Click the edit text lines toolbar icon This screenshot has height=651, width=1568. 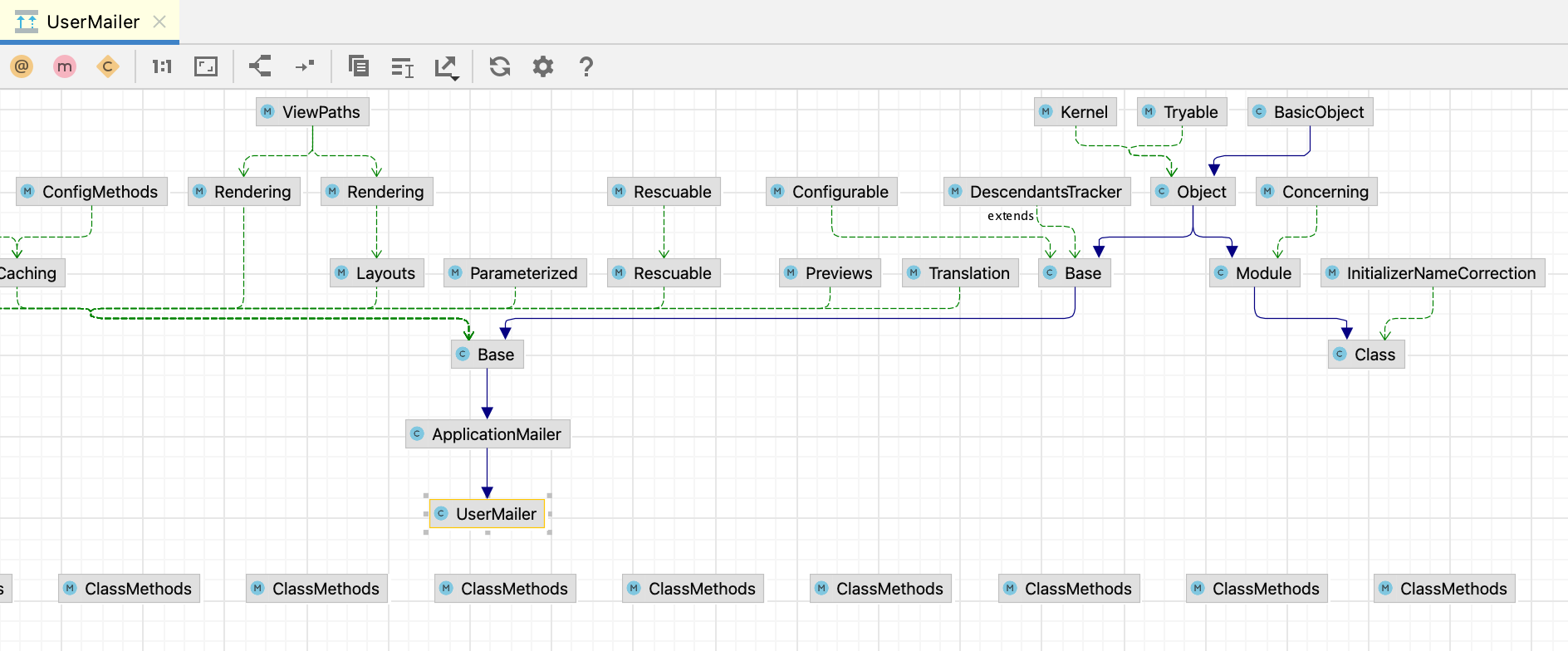402,67
